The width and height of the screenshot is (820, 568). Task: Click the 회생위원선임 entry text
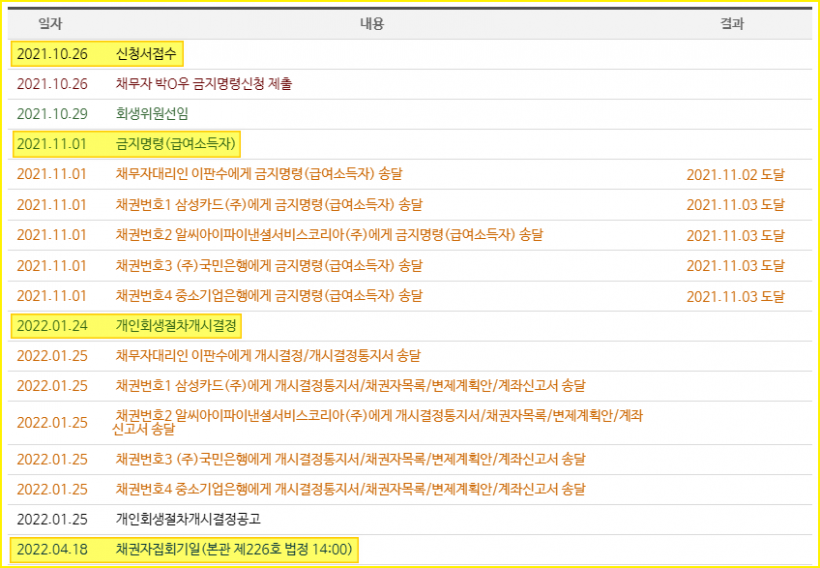[152, 114]
